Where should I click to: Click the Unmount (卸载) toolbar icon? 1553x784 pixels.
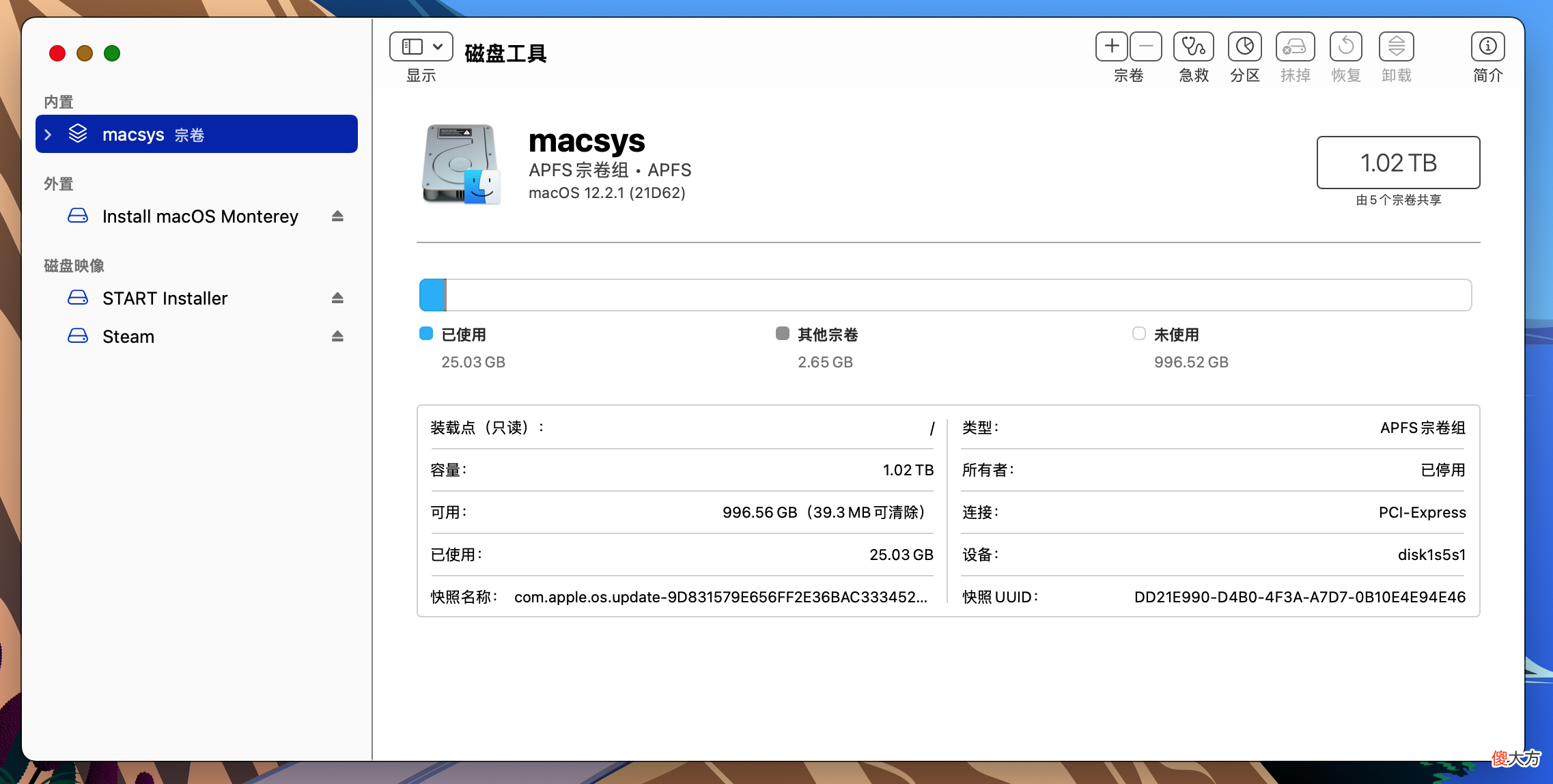[x=1396, y=46]
